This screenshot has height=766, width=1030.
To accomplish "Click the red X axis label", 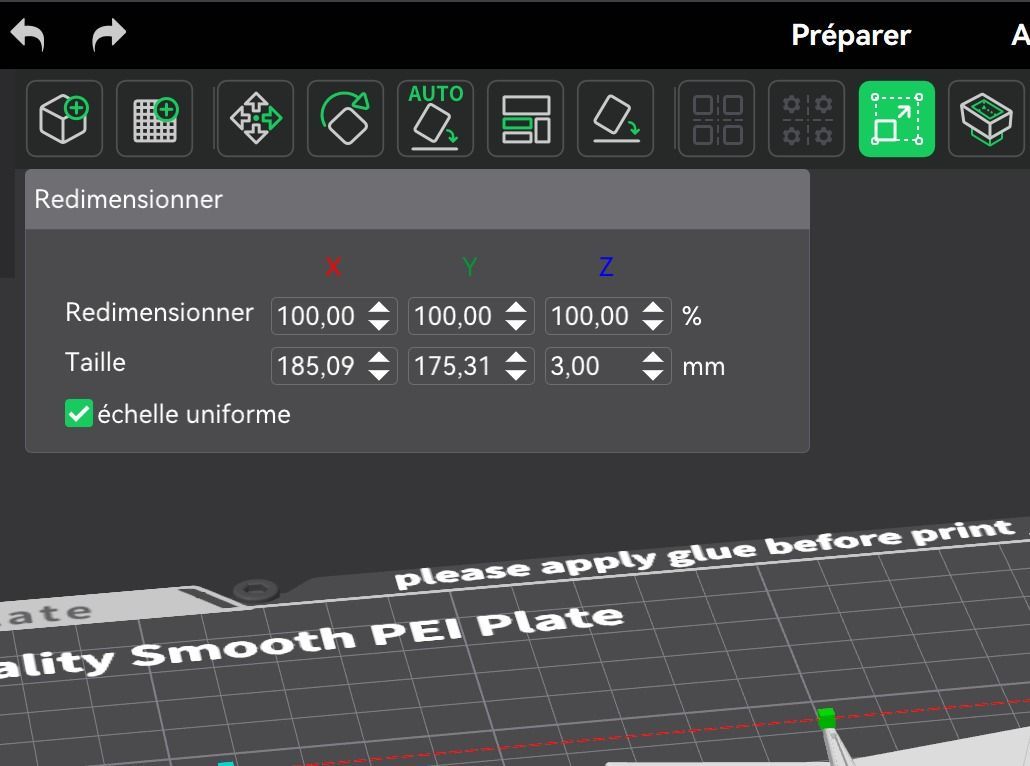I will [x=333, y=267].
